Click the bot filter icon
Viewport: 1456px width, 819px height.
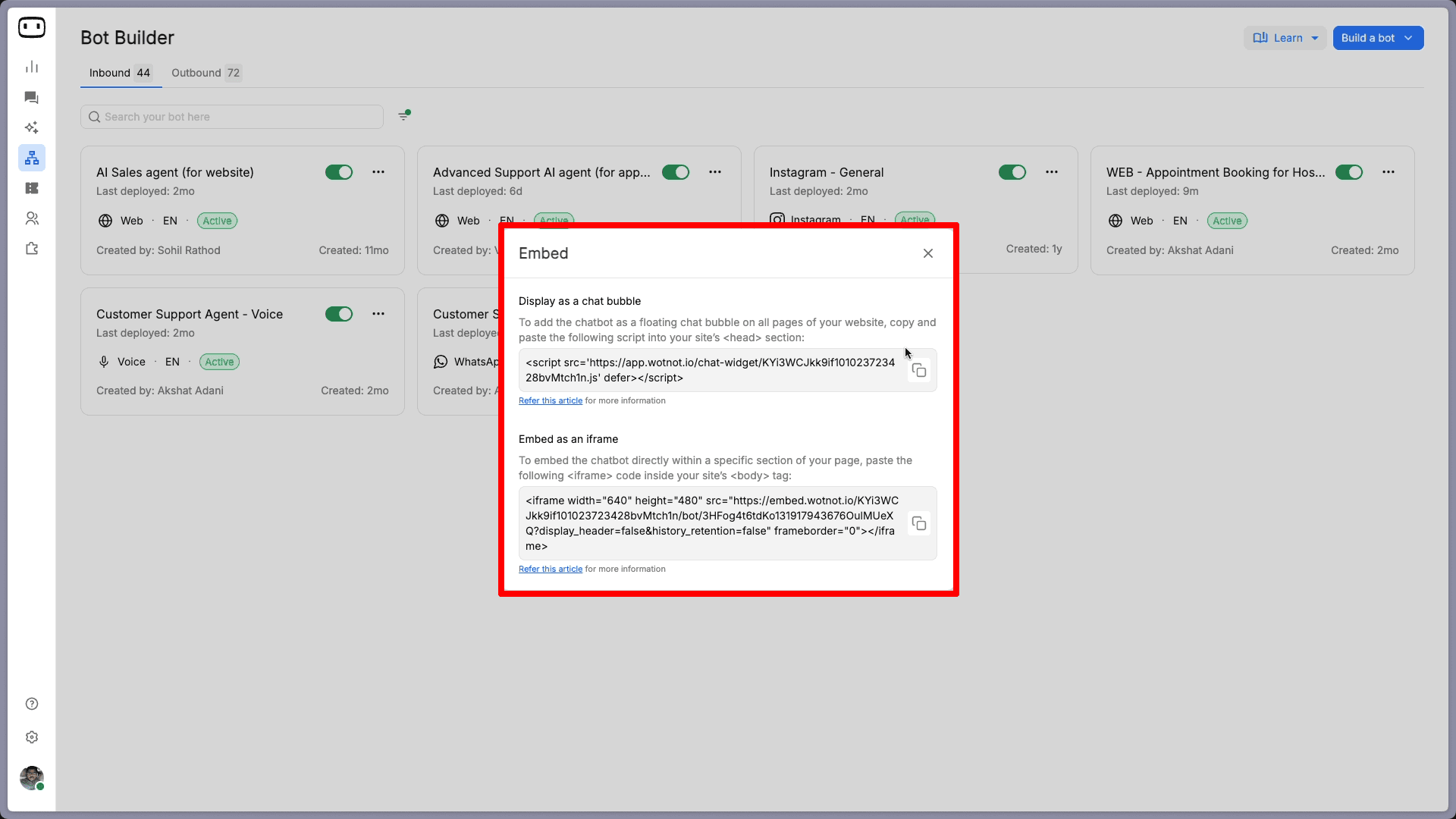point(404,116)
